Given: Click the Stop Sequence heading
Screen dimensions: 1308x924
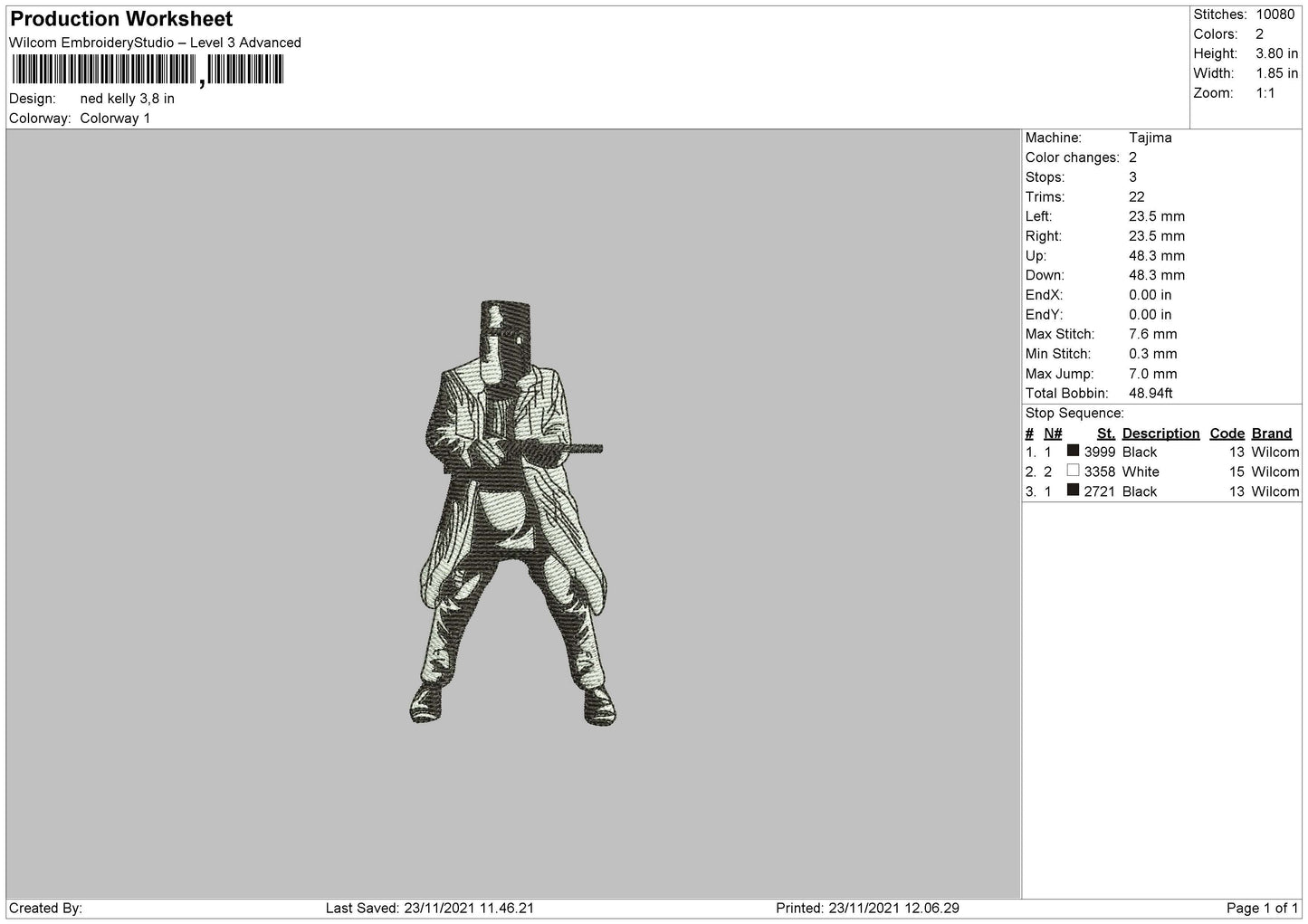Looking at the screenshot, I should pos(1074,414).
